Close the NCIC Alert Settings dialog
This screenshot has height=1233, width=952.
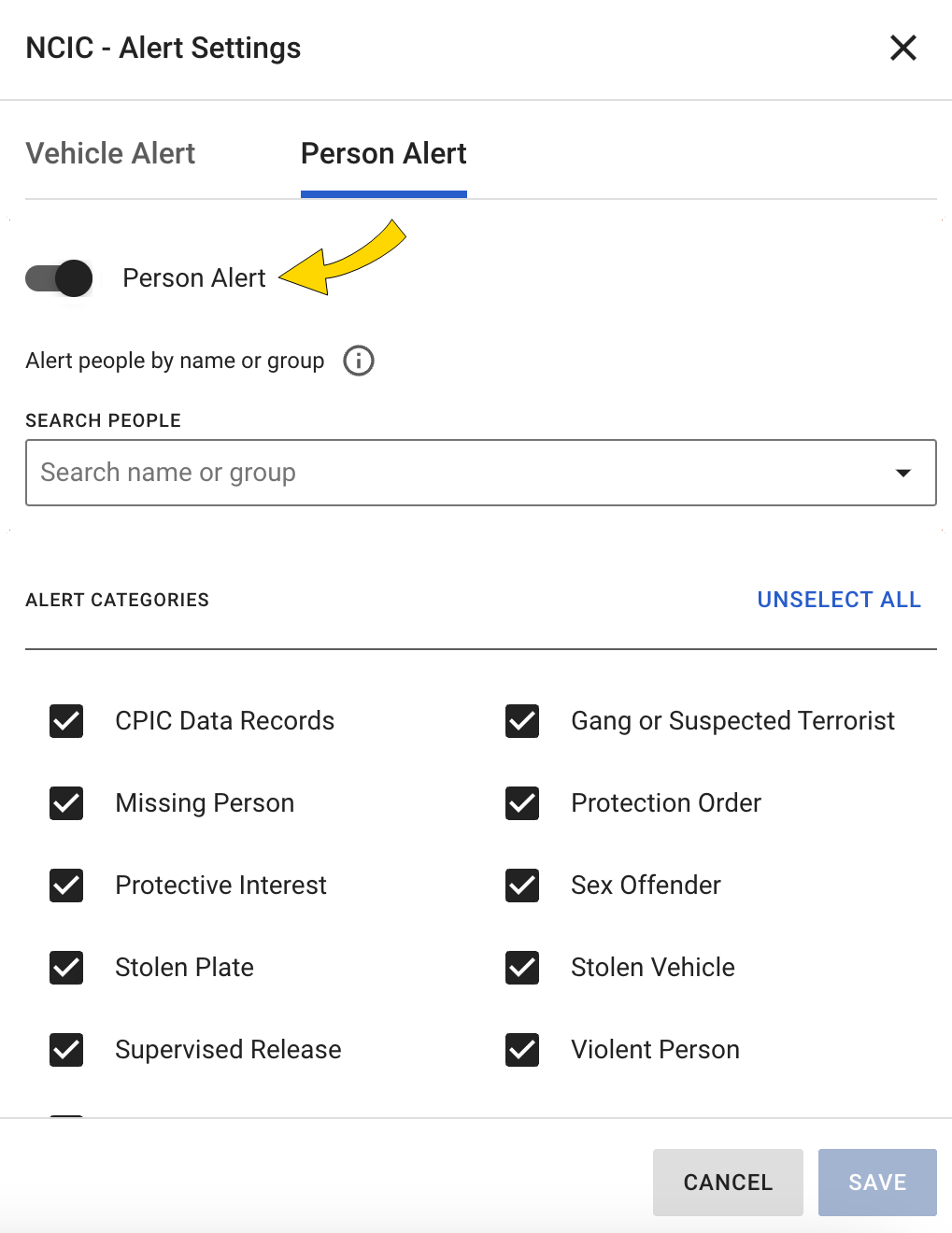pyautogui.click(x=902, y=48)
